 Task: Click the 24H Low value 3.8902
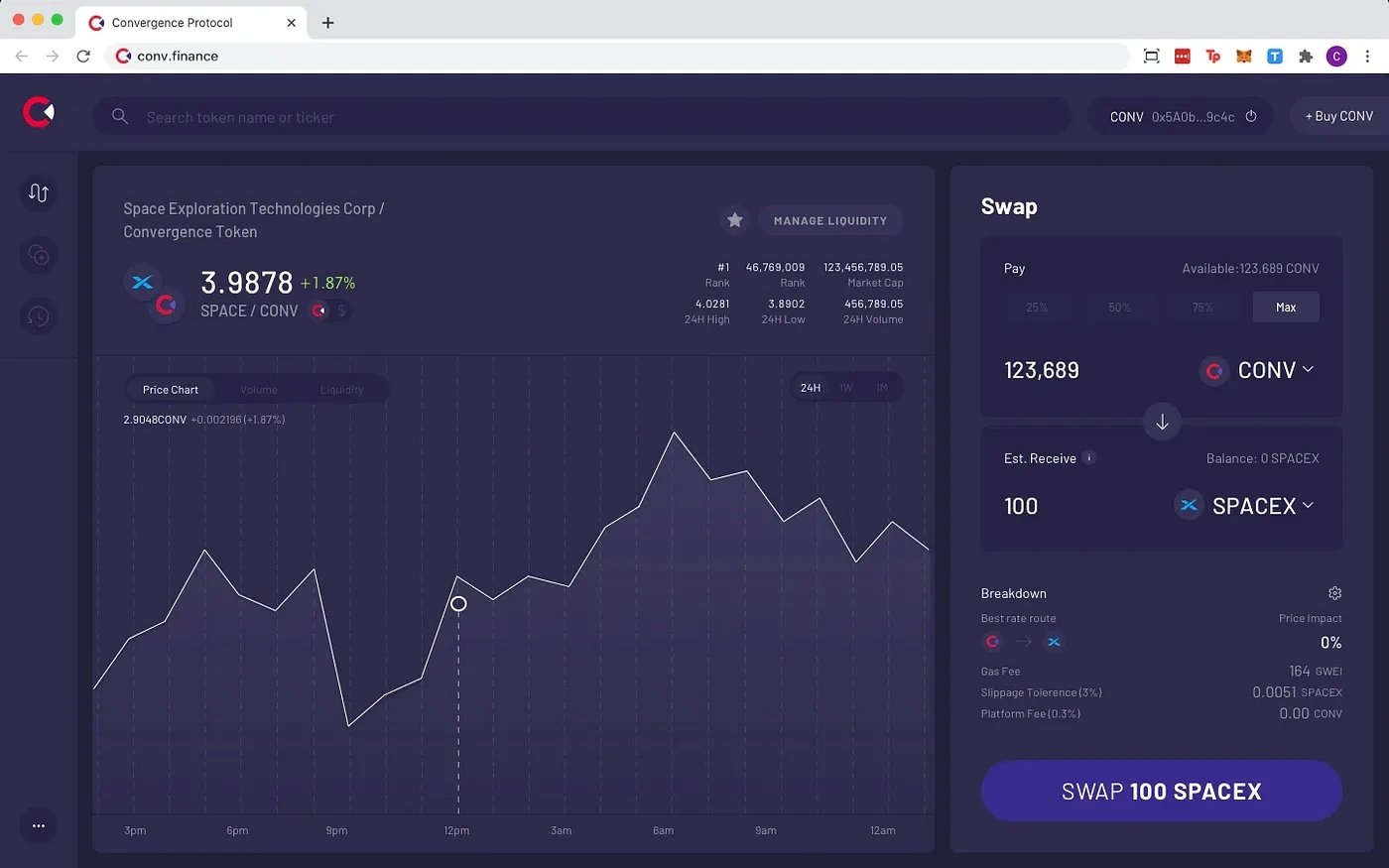[x=787, y=304]
